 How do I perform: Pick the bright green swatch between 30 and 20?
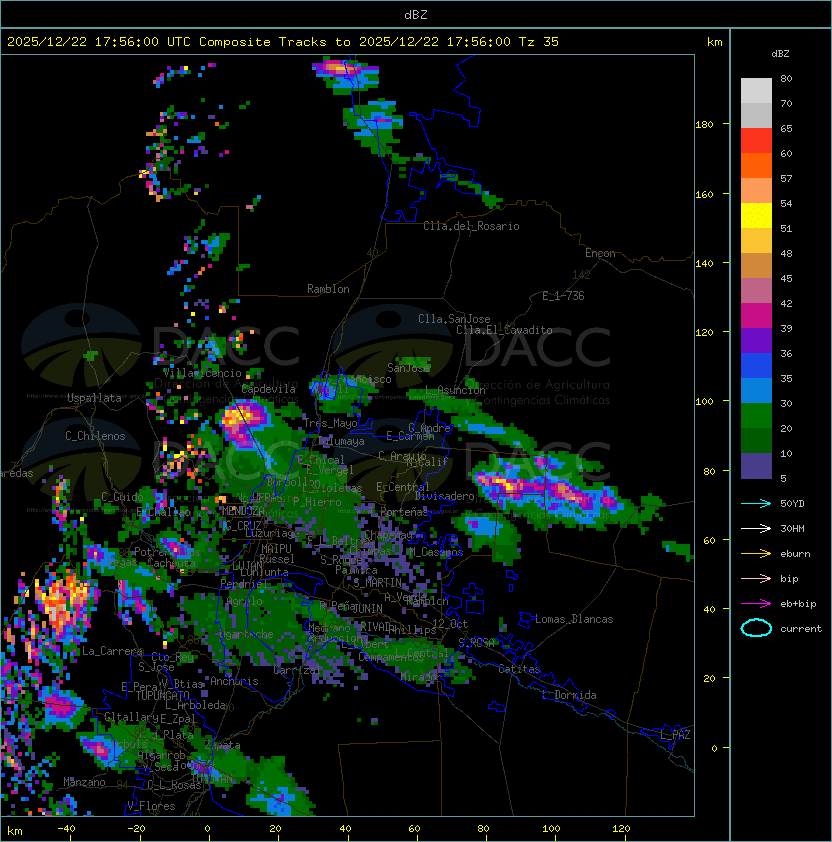[756, 416]
